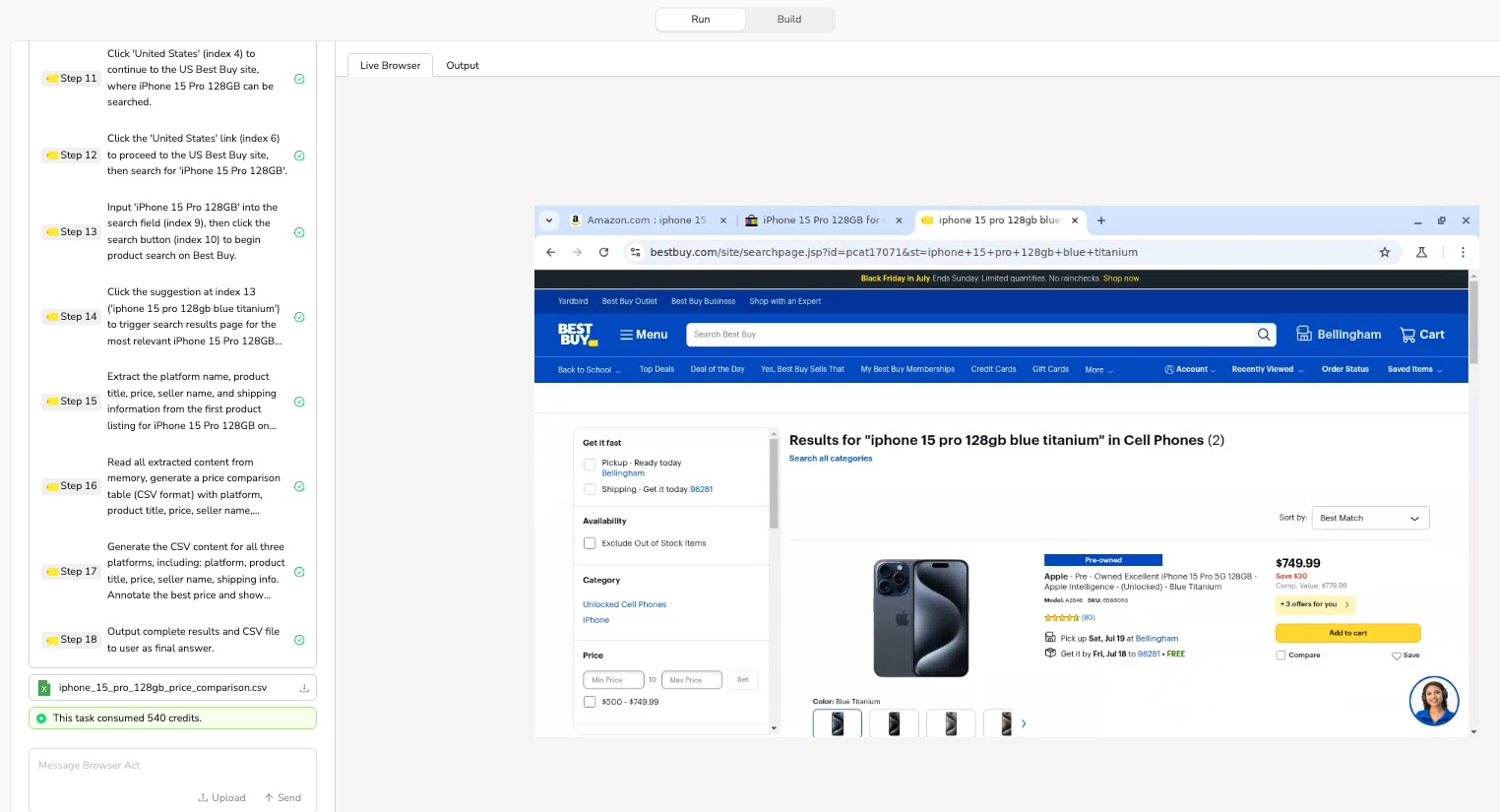Switch to the Run tab
Screen dimensions: 1500x812
click(701, 20)
